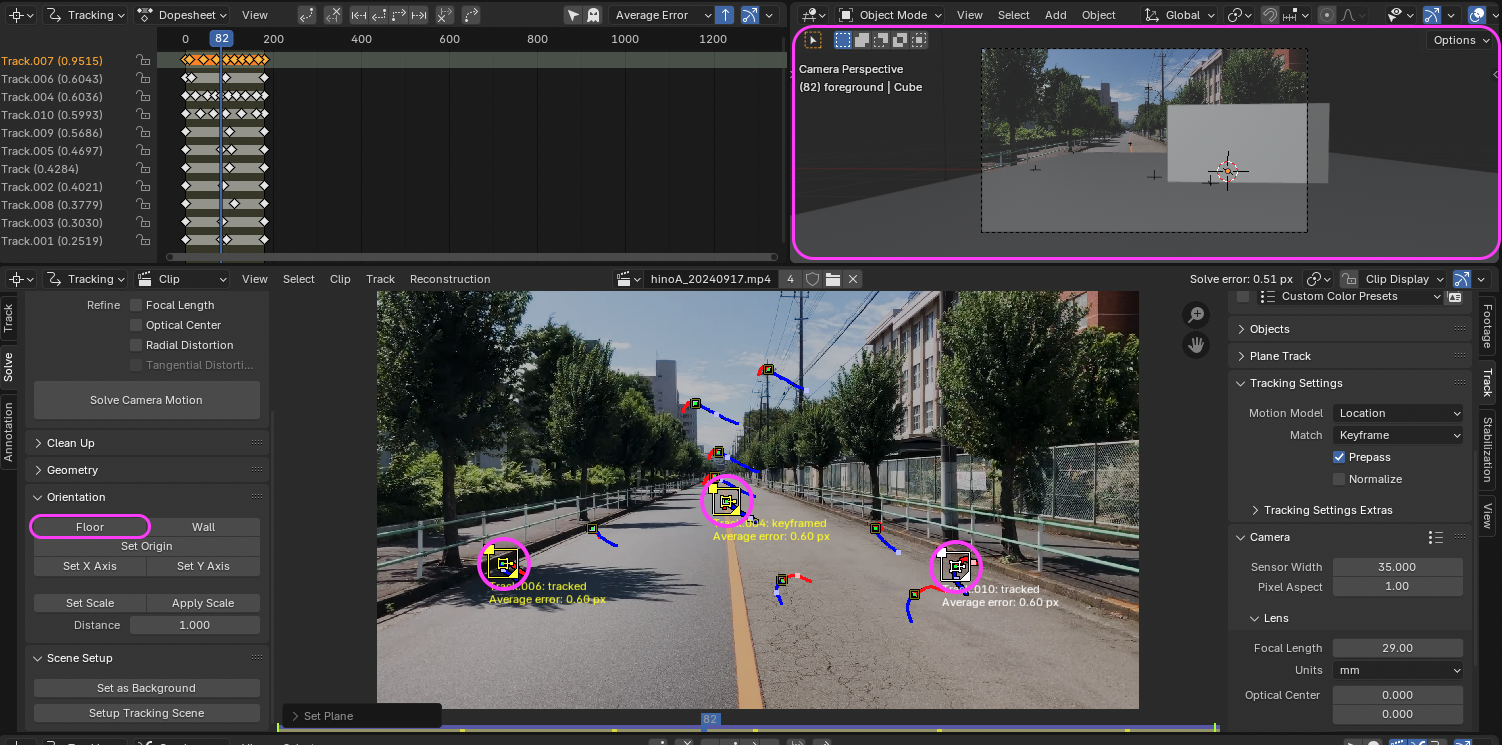
Task: Check the Normalize option
Action: (x=1339, y=479)
